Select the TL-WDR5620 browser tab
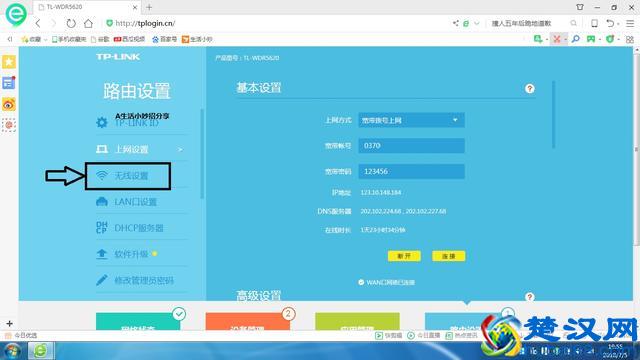 tap(88, 7)
